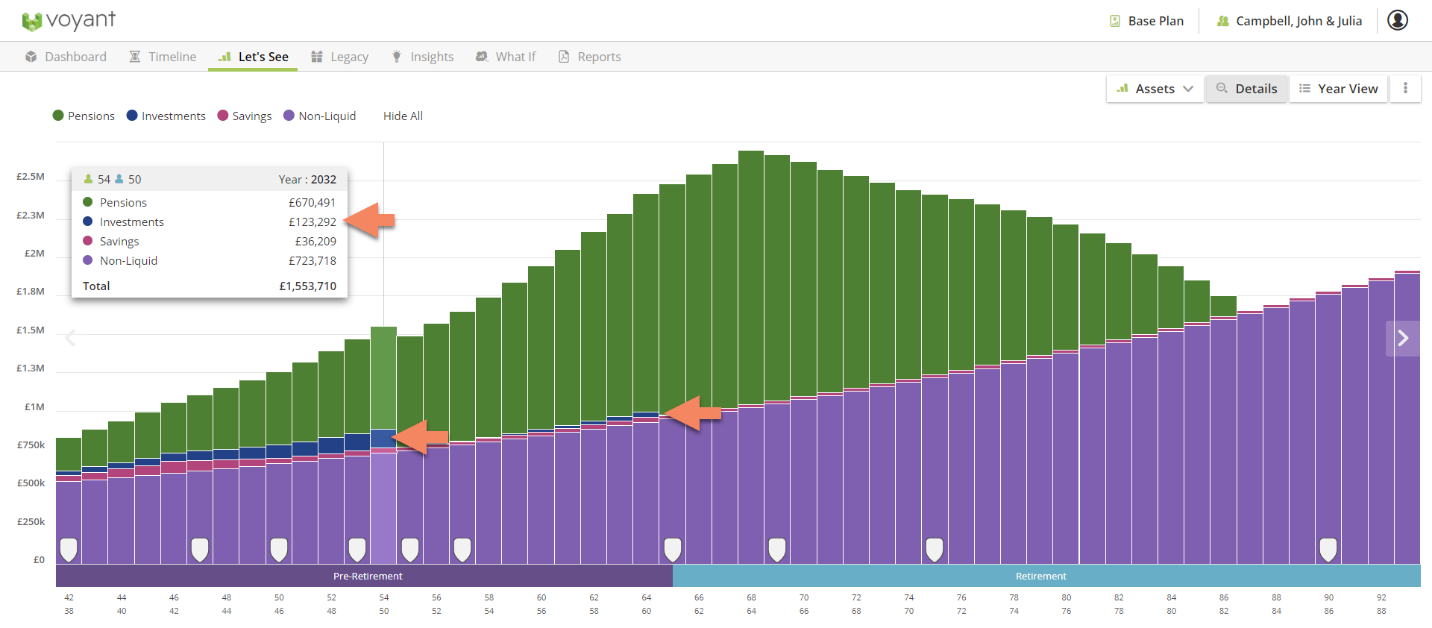
Task: Click the three-dot more options icon
Action: point(1405,88)
